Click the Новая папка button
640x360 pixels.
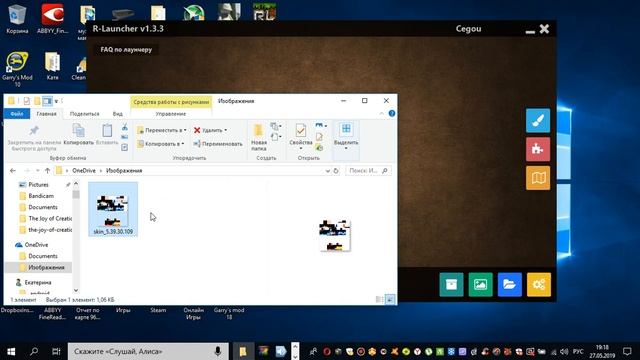[259, 138]
